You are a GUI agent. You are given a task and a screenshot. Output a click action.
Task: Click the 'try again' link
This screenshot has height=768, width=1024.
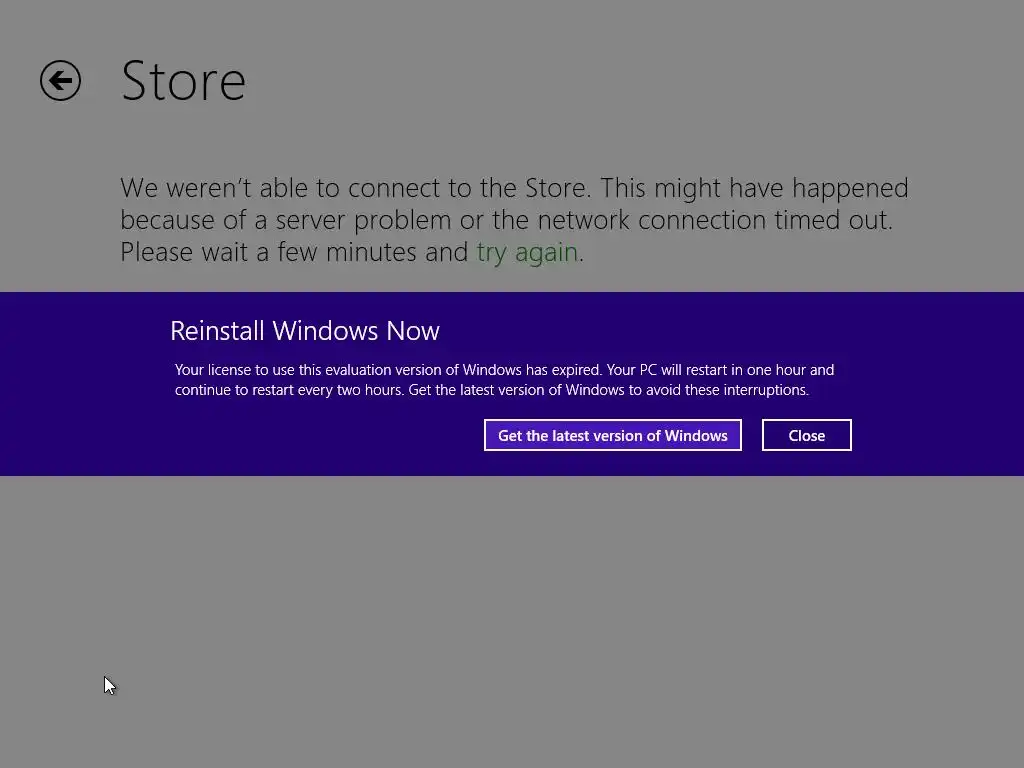point(527,252)
